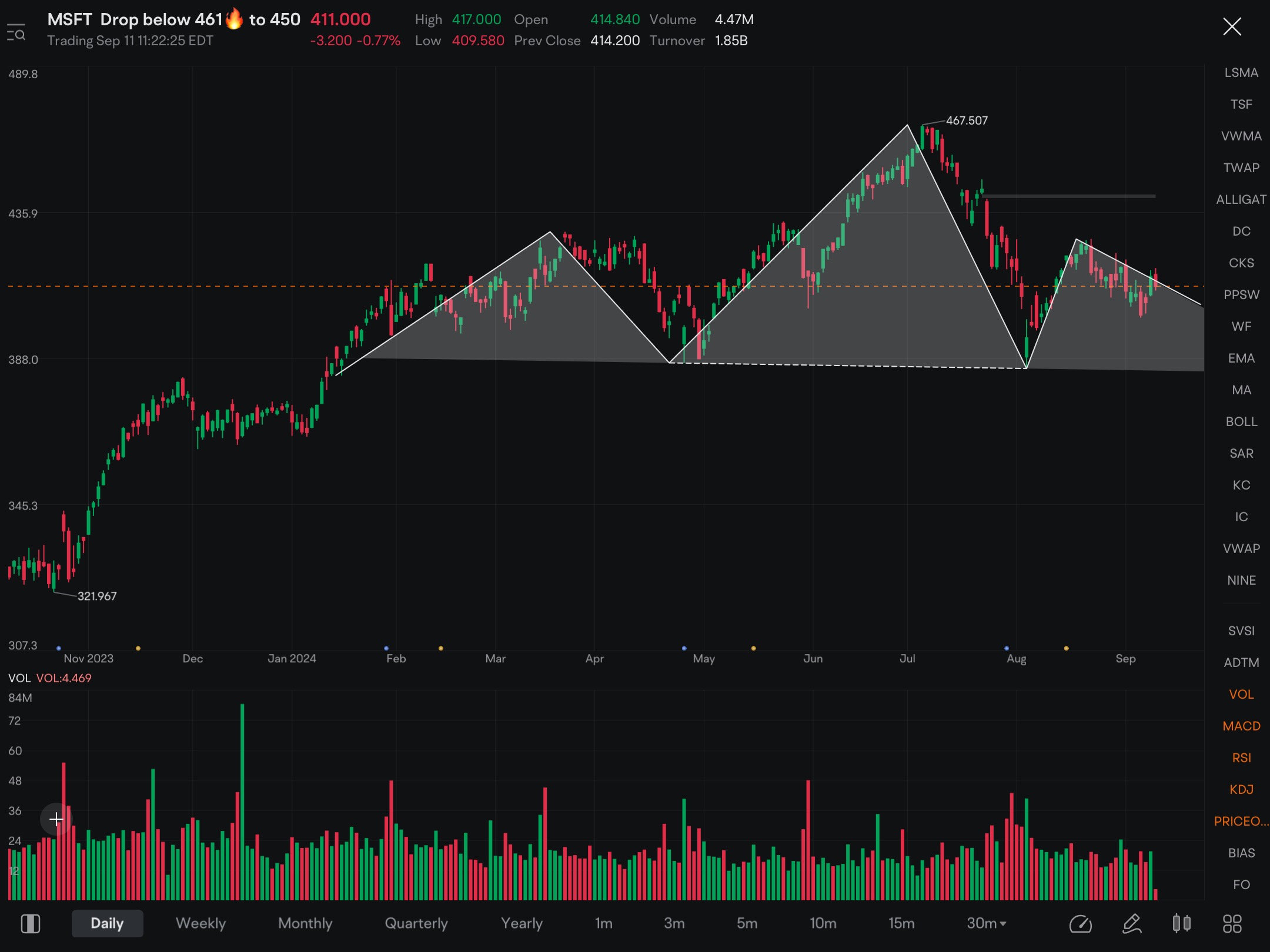The image size is (1270, 952).
Task: Select the Daily timeframe tab
Action: (x=107, y=923)
